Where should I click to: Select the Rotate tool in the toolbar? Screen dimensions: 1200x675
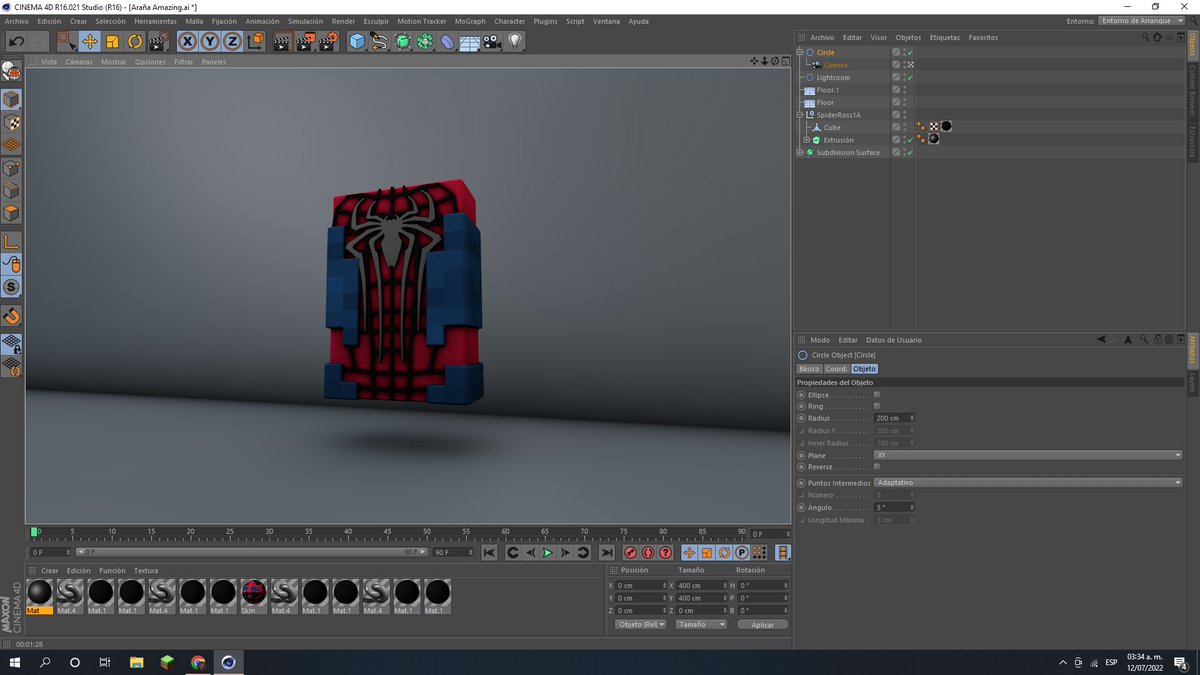(135, 41)
